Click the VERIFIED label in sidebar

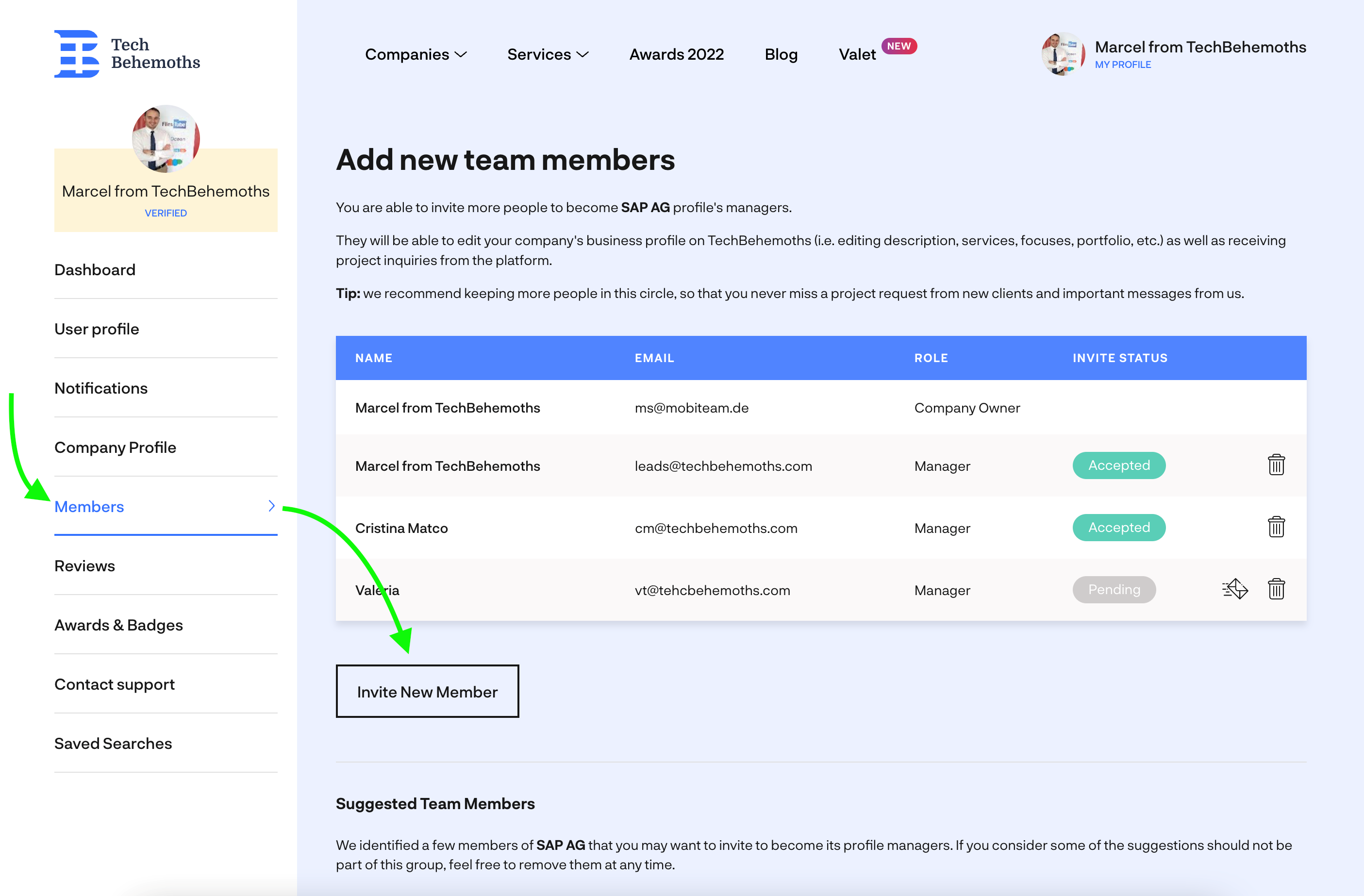coord(166,213)
